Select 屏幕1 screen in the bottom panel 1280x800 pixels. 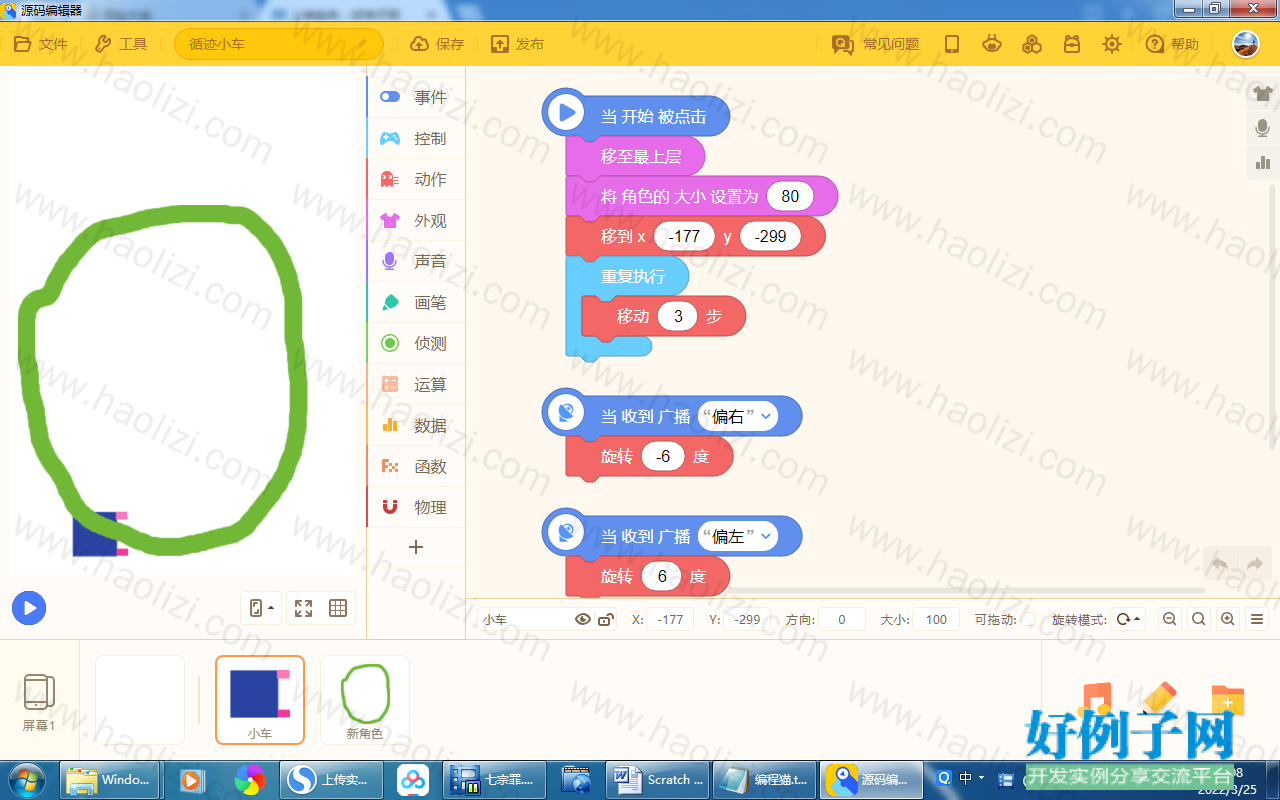tap(39, 700)
